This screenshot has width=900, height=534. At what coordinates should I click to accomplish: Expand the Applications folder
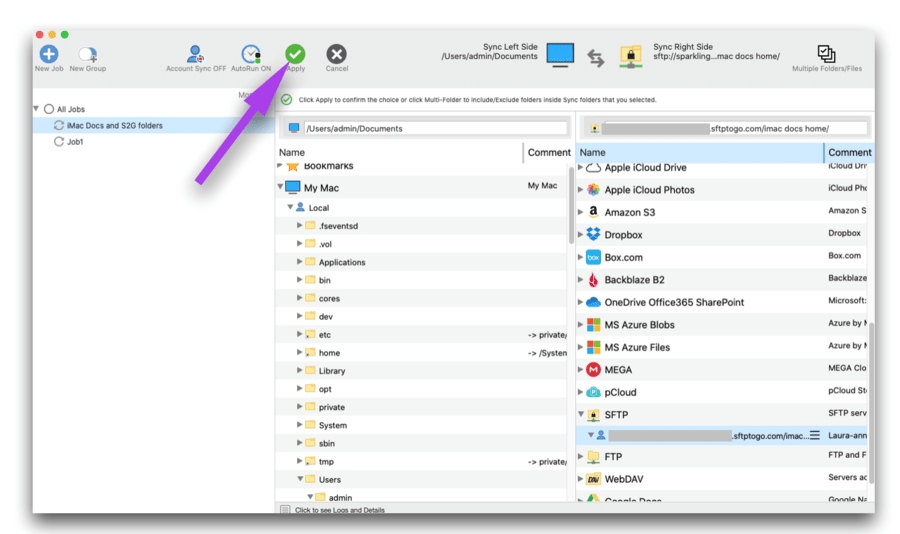click(x=299, y=261)
